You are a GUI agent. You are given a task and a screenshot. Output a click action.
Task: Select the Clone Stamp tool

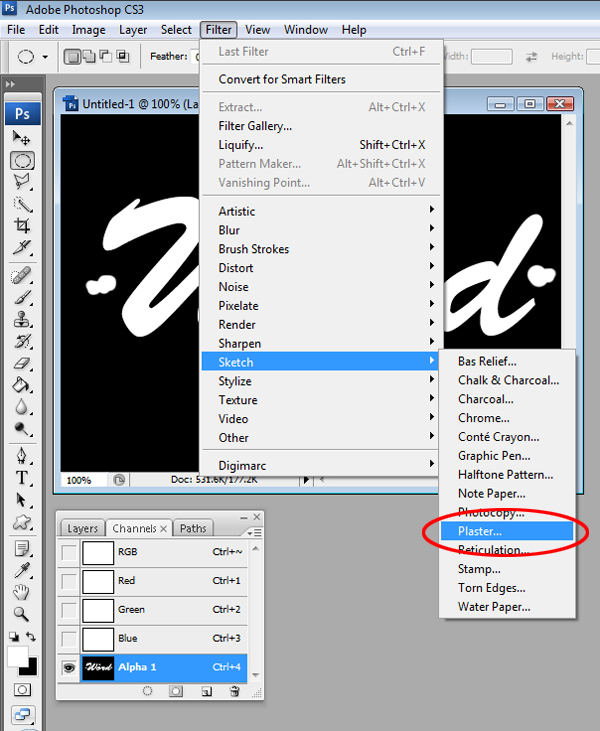[x=21, y=320]
